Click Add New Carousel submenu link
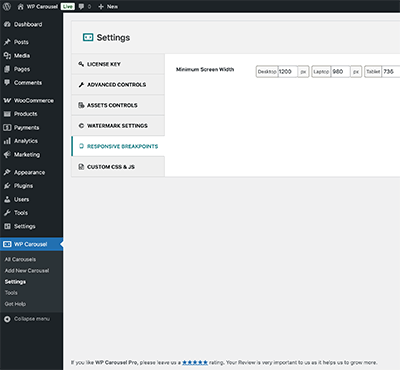Viewport: 400px width, 370px height. coord(27,271)
